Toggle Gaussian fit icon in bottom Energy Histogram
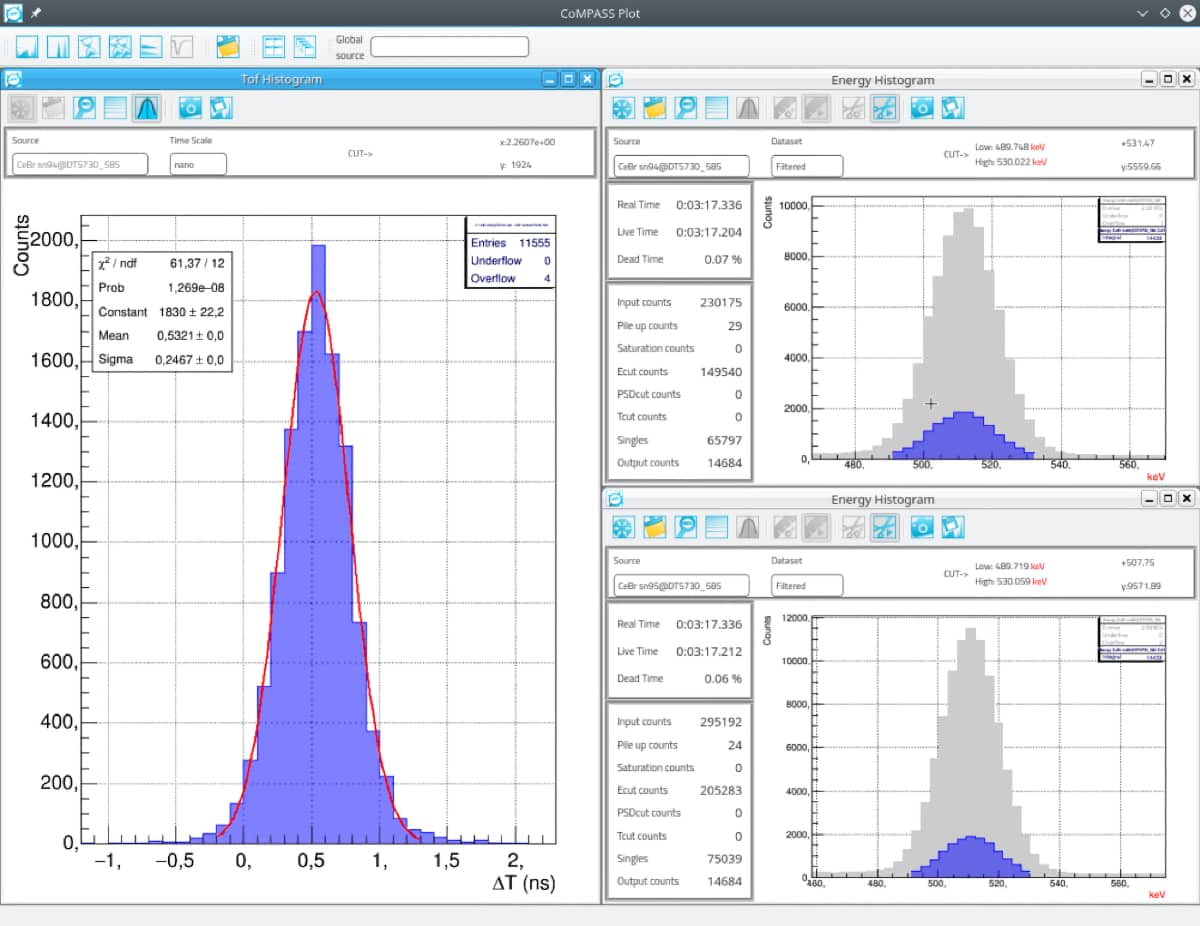Screen dimensions: 1200x926 tap(747, 526)
